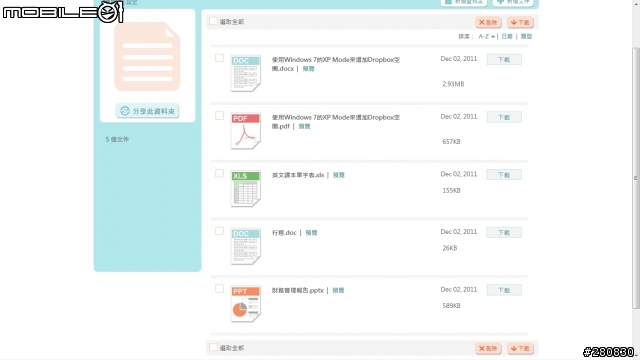This screenshot has width=640, height=360.
Task: Preview the .pptx file via its link
Action: 338,291
